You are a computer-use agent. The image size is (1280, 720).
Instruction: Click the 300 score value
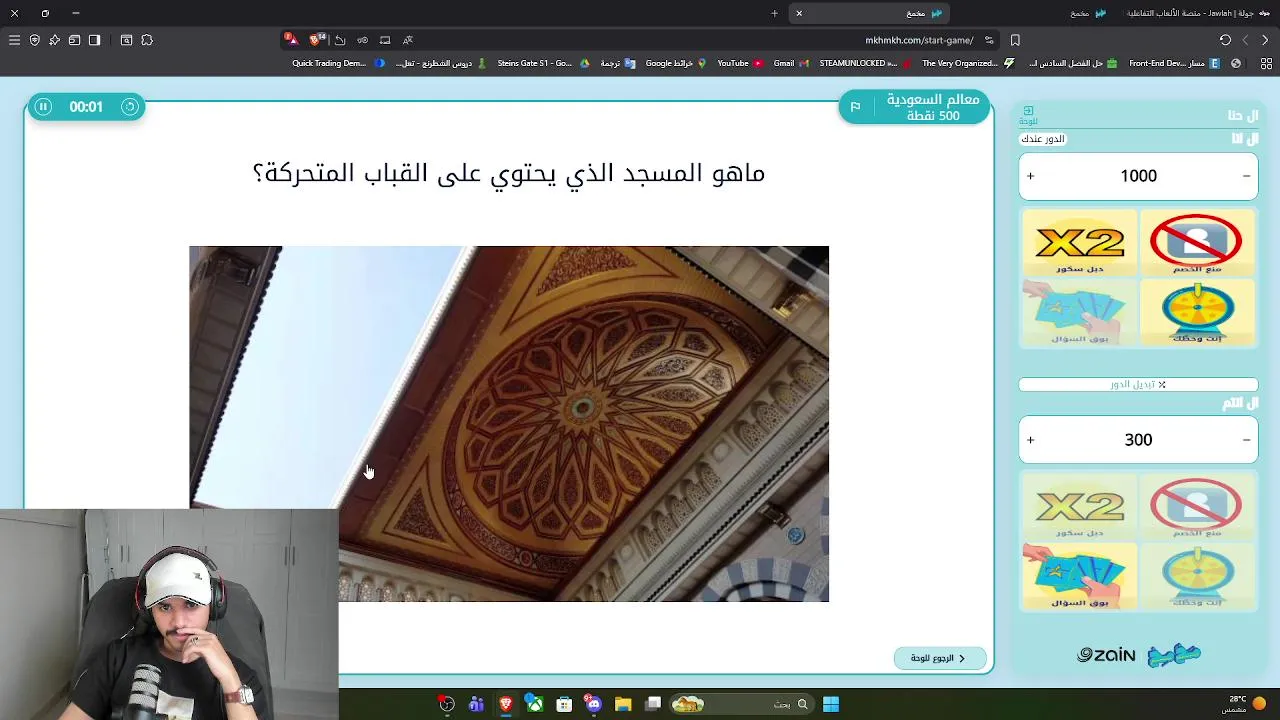1138,440
